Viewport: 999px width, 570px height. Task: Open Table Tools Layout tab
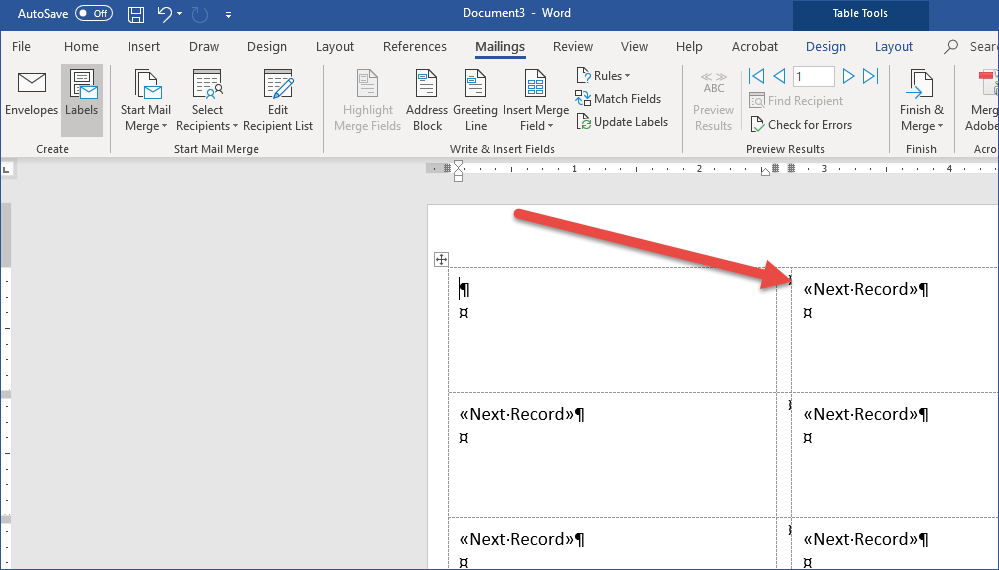pos(894,46)
